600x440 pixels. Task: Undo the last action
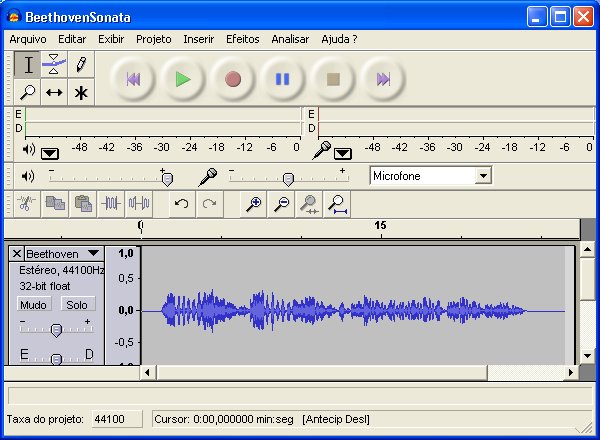pyautogui.click(x=182, y=204)
